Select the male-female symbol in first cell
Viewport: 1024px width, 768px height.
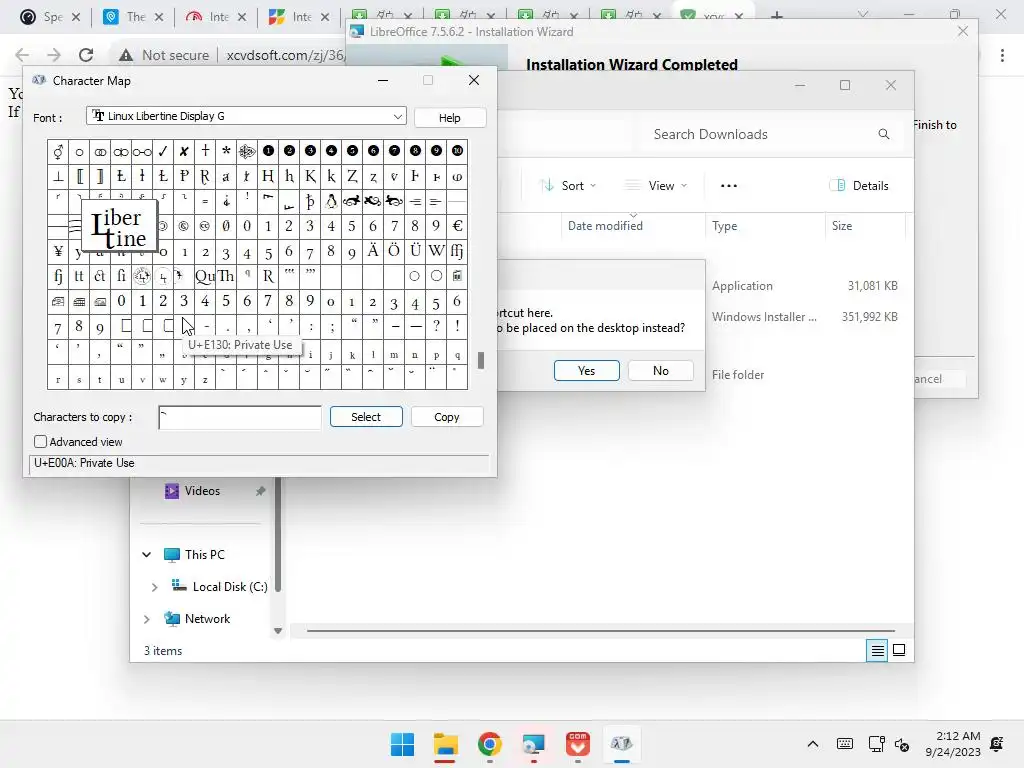pos(58,152)
